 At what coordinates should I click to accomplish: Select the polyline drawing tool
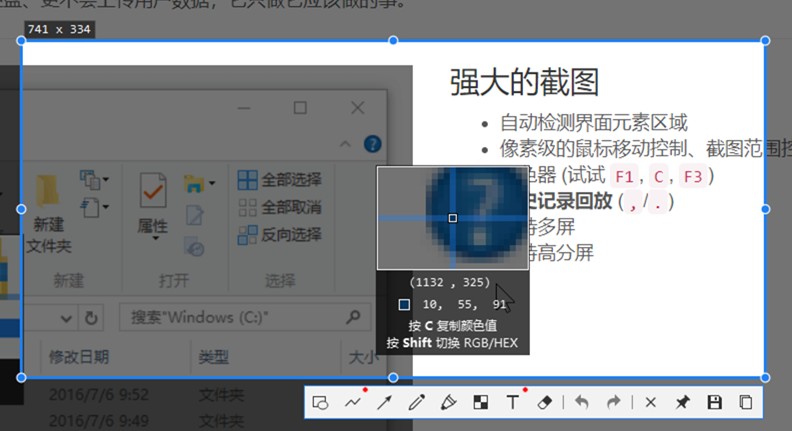pos(353,403)
